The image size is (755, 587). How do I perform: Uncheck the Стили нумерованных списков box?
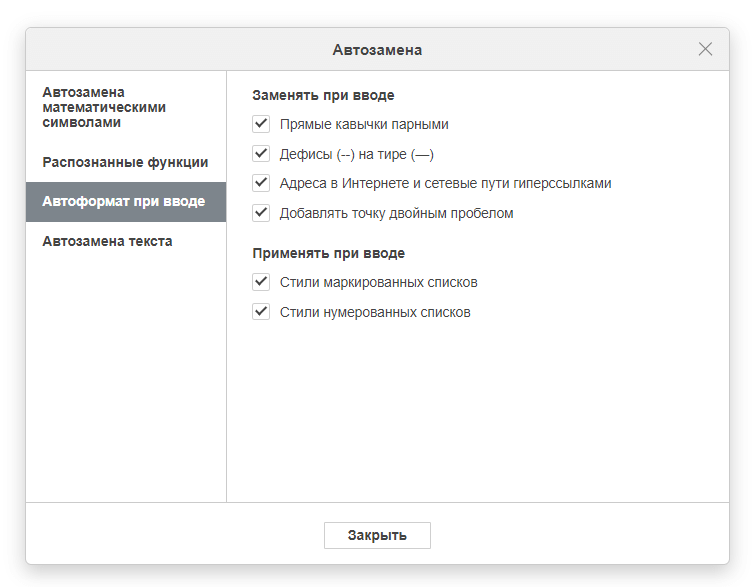[262, 312]
